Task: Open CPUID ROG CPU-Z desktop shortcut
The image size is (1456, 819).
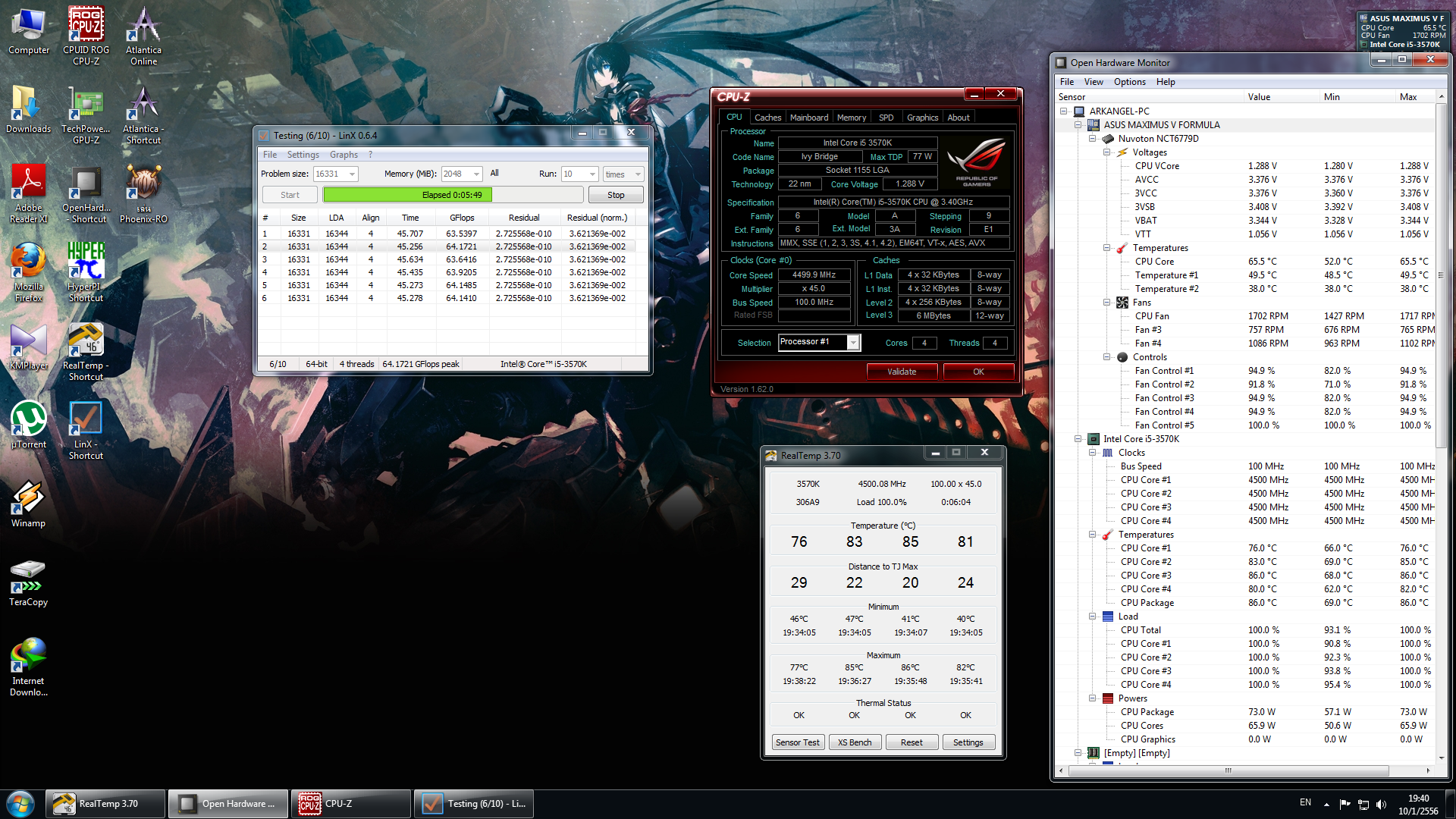Action: pos(86,36)
